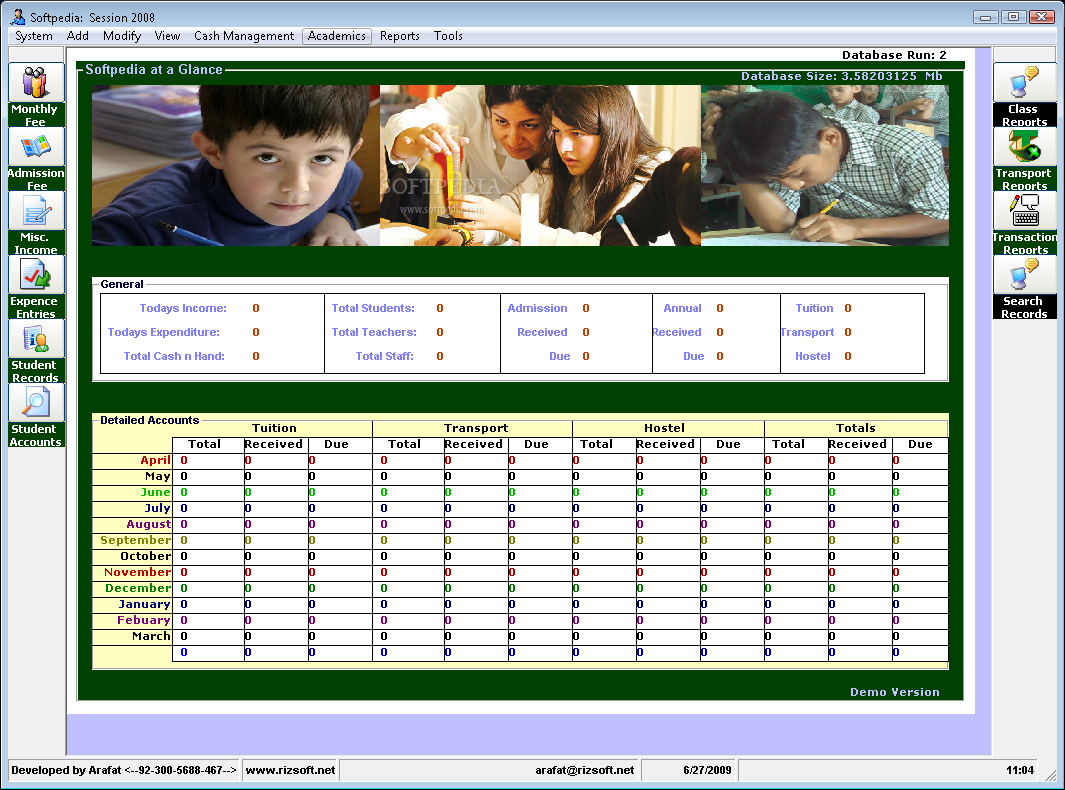Click the Demo Version text

point(895,692)
